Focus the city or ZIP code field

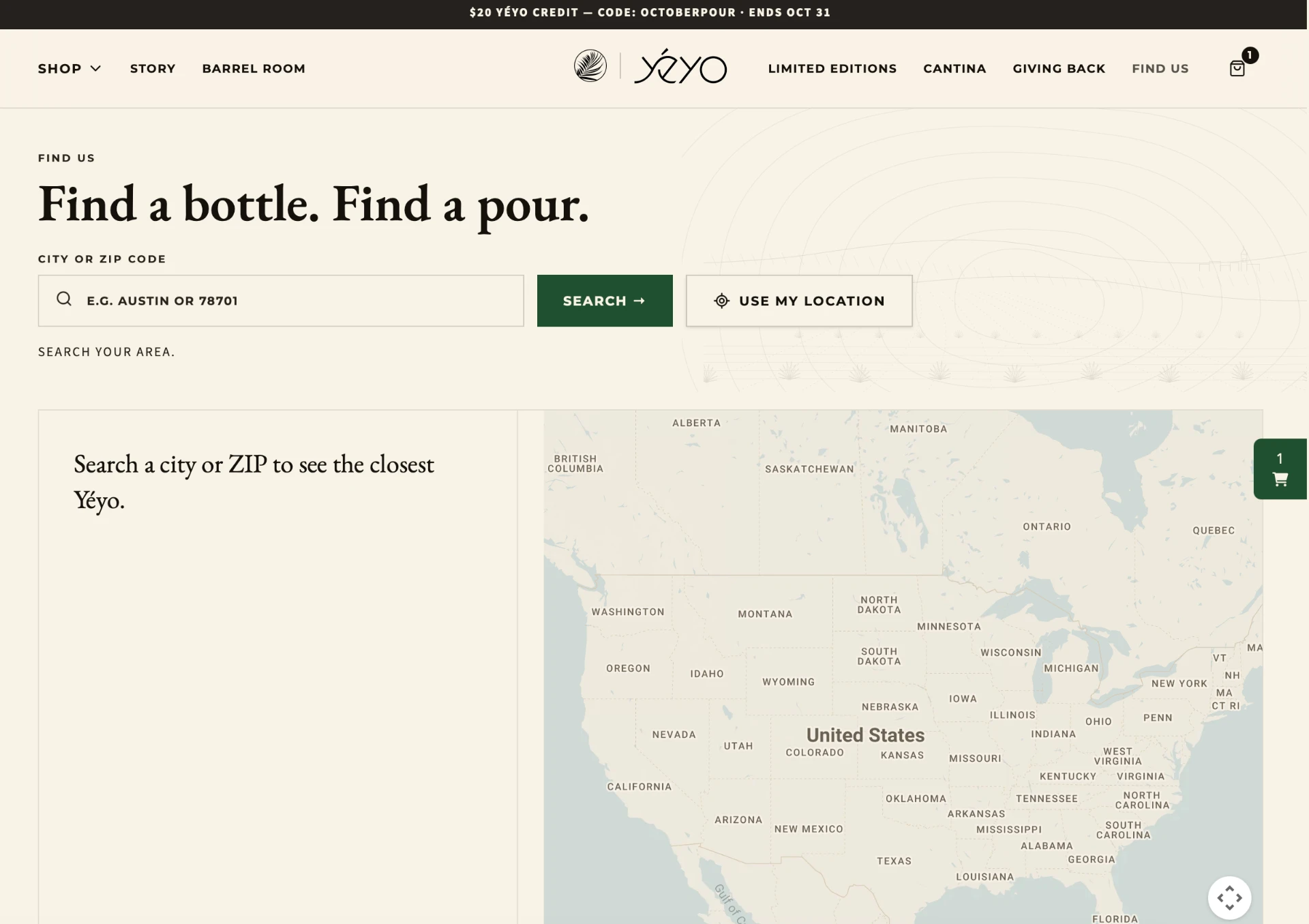281,301
